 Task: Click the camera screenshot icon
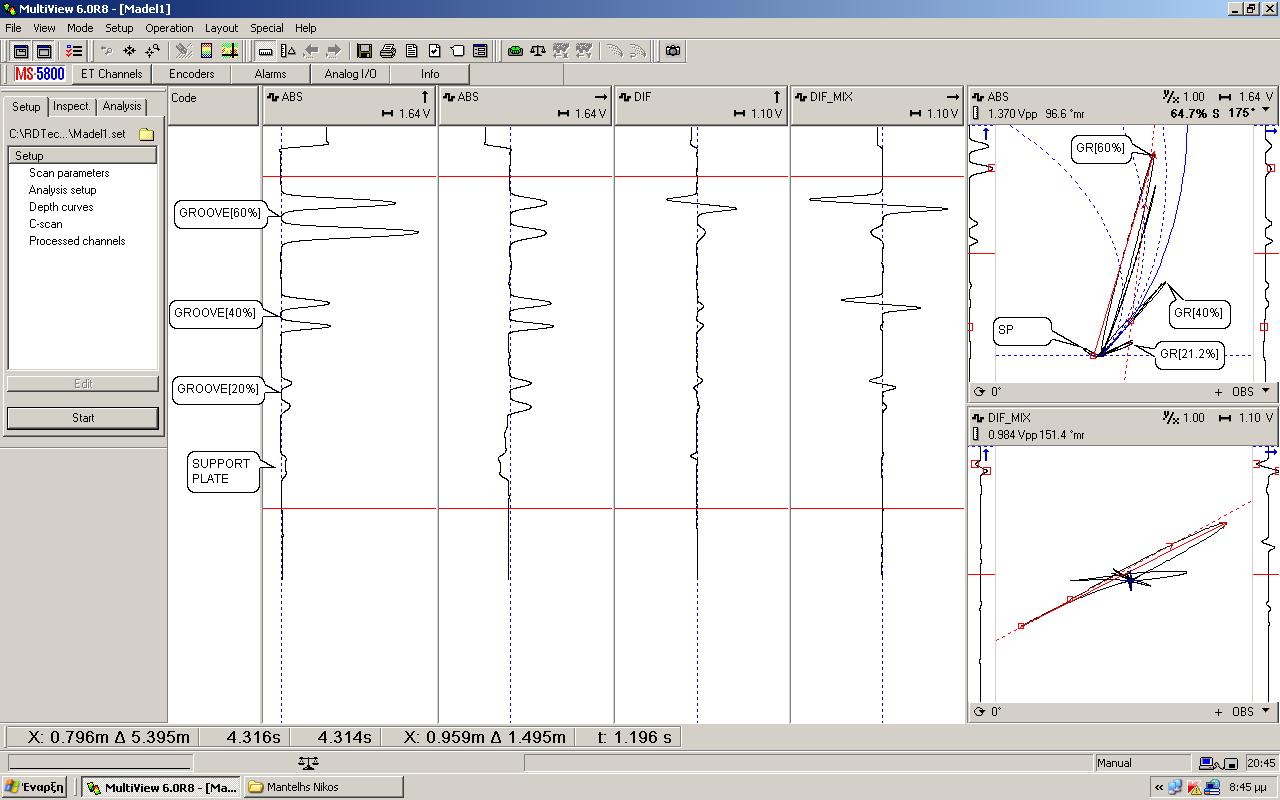click(673, 51)
